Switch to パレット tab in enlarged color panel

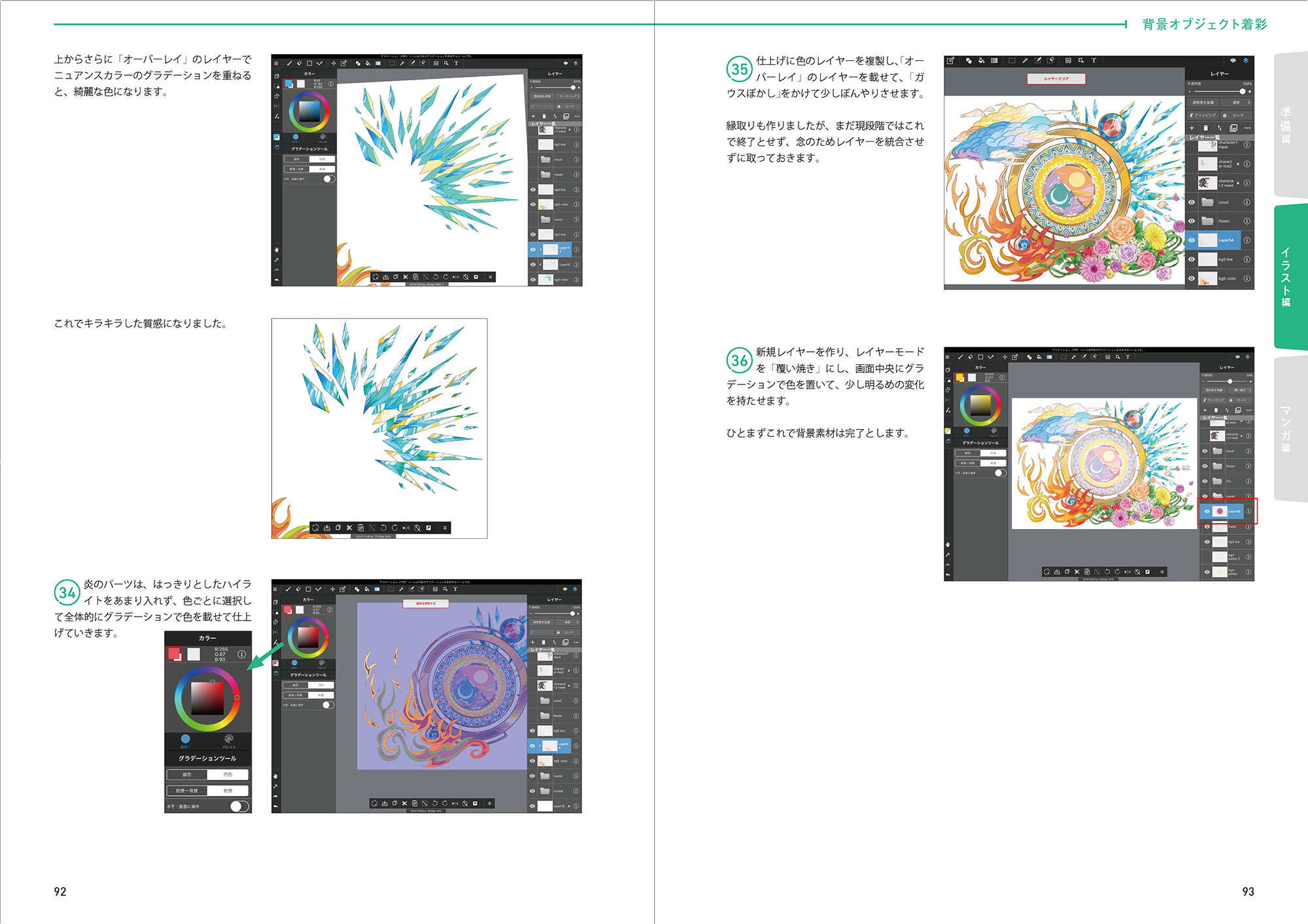[x=229, y=740]
